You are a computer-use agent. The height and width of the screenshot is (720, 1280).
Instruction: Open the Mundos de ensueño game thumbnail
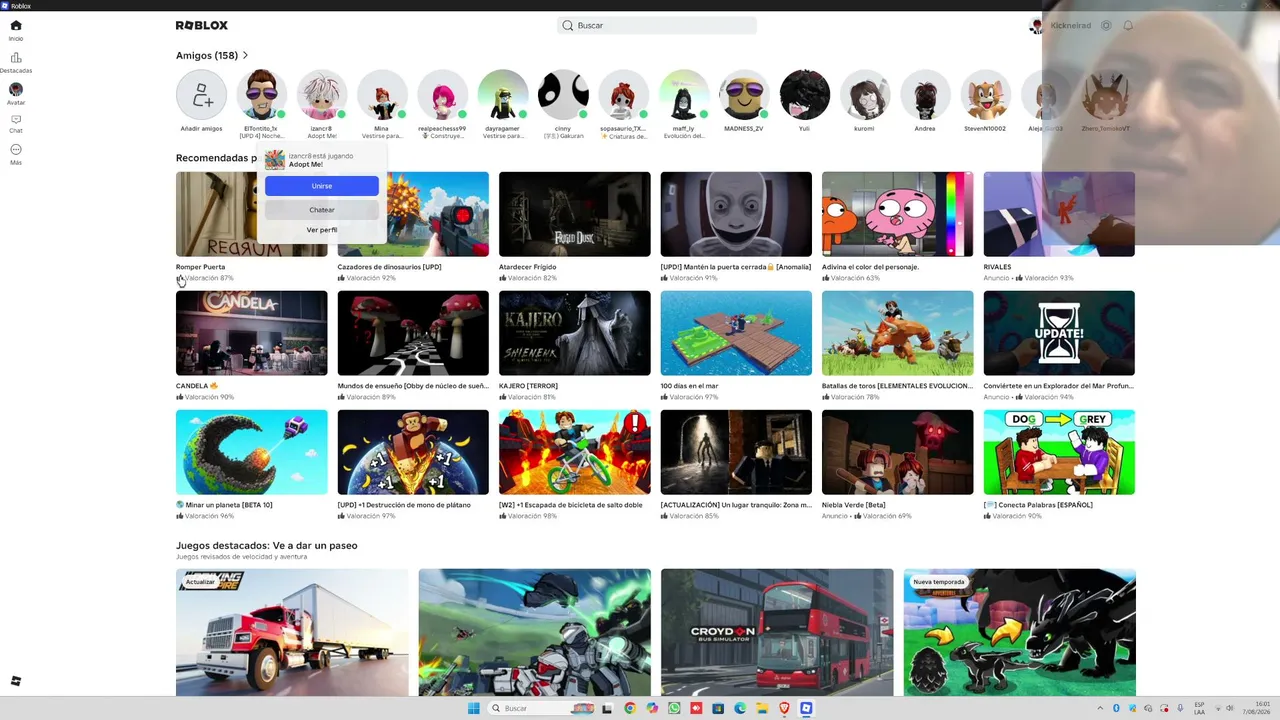click(x=413, y=333)
